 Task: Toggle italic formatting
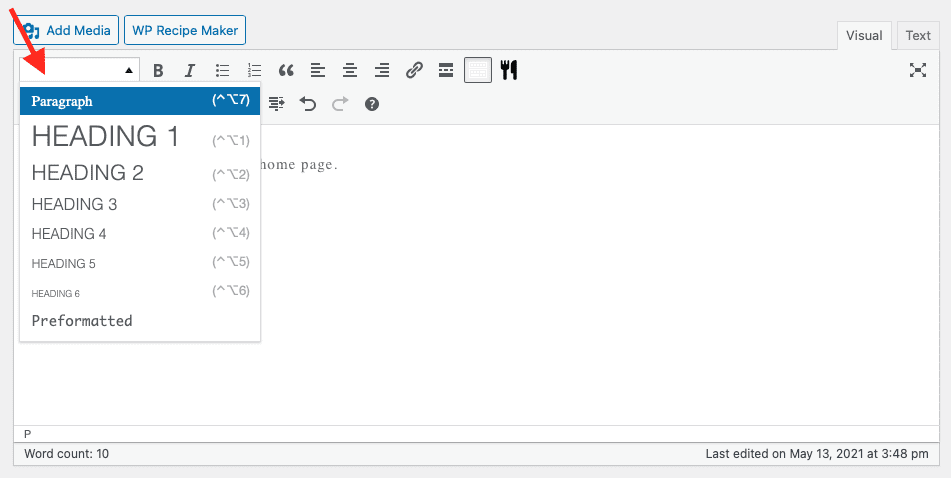click(x=189, y=70)
